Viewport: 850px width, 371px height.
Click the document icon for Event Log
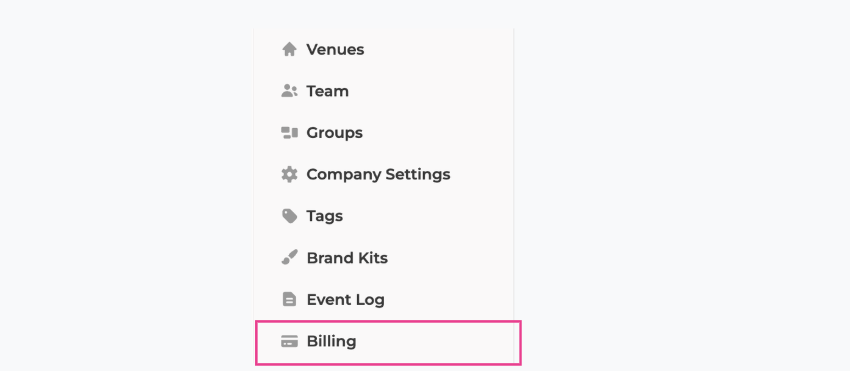pos(289,299)
